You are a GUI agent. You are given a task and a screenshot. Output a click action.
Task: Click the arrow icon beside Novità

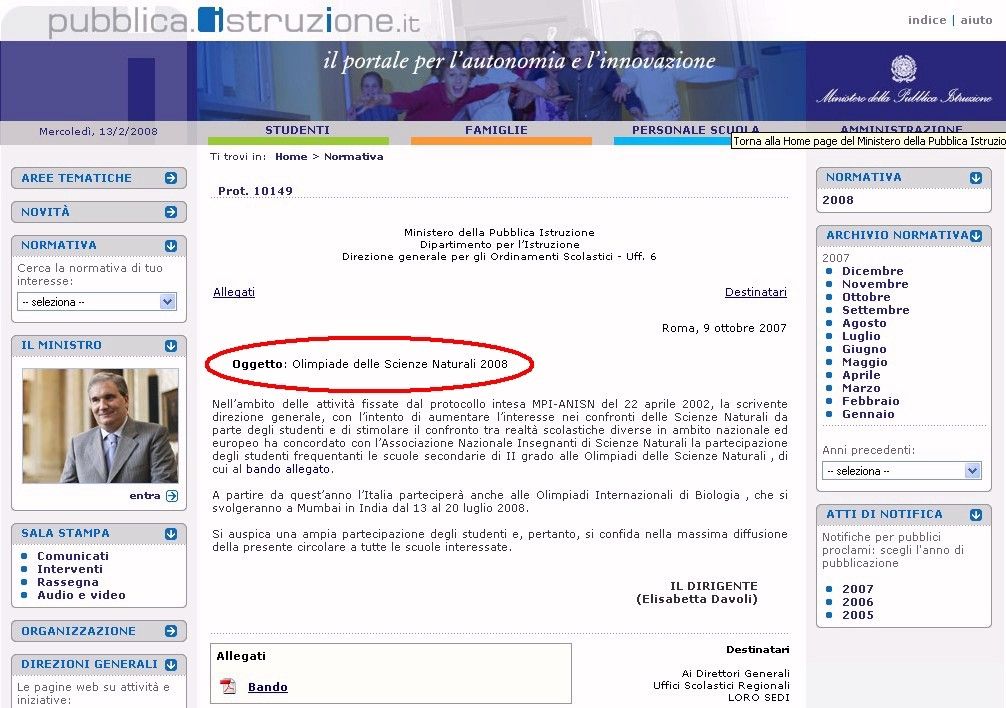click(x=171, y=212)
